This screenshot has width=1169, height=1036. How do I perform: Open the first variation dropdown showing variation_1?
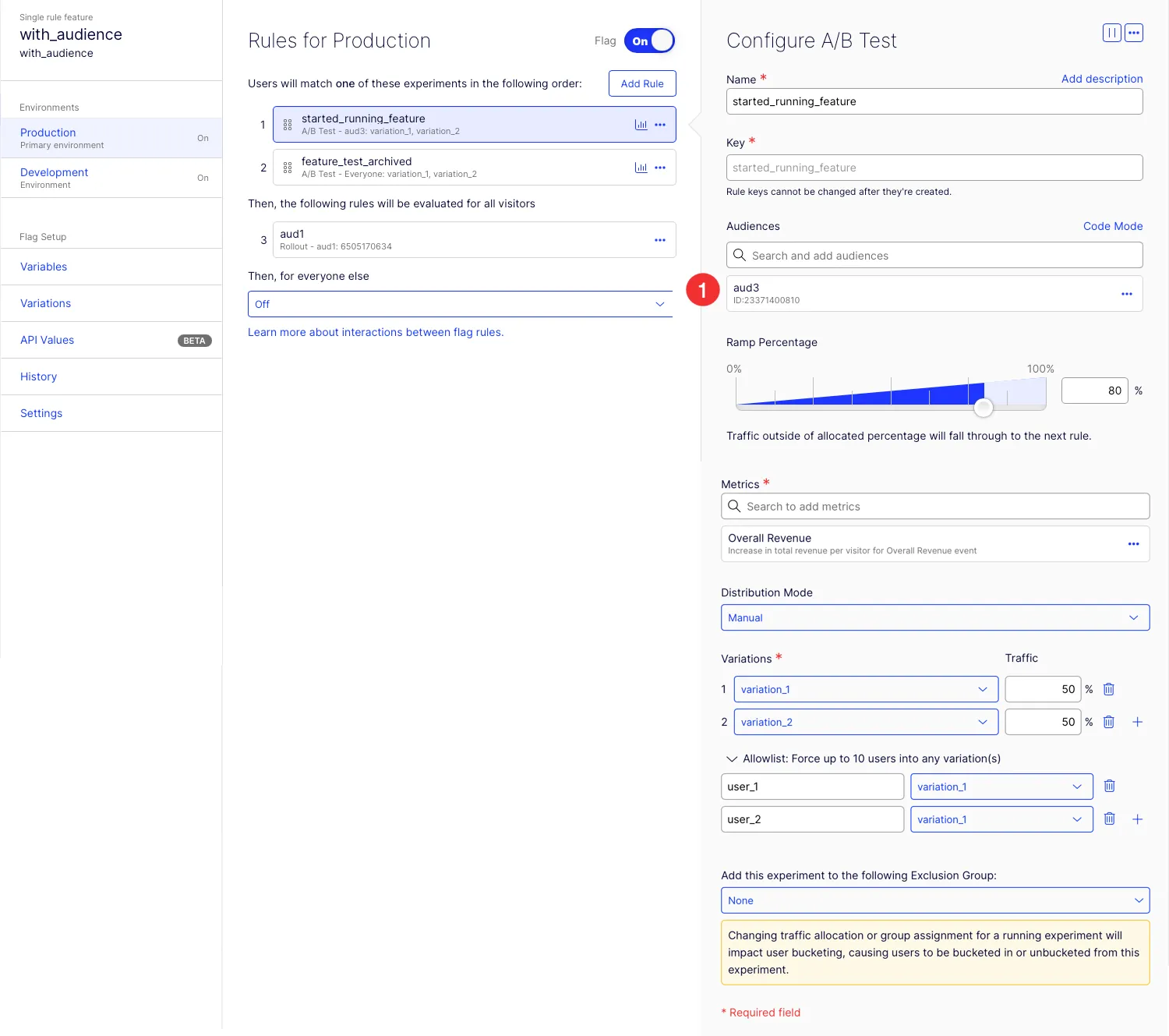click(x=866, y=689)
